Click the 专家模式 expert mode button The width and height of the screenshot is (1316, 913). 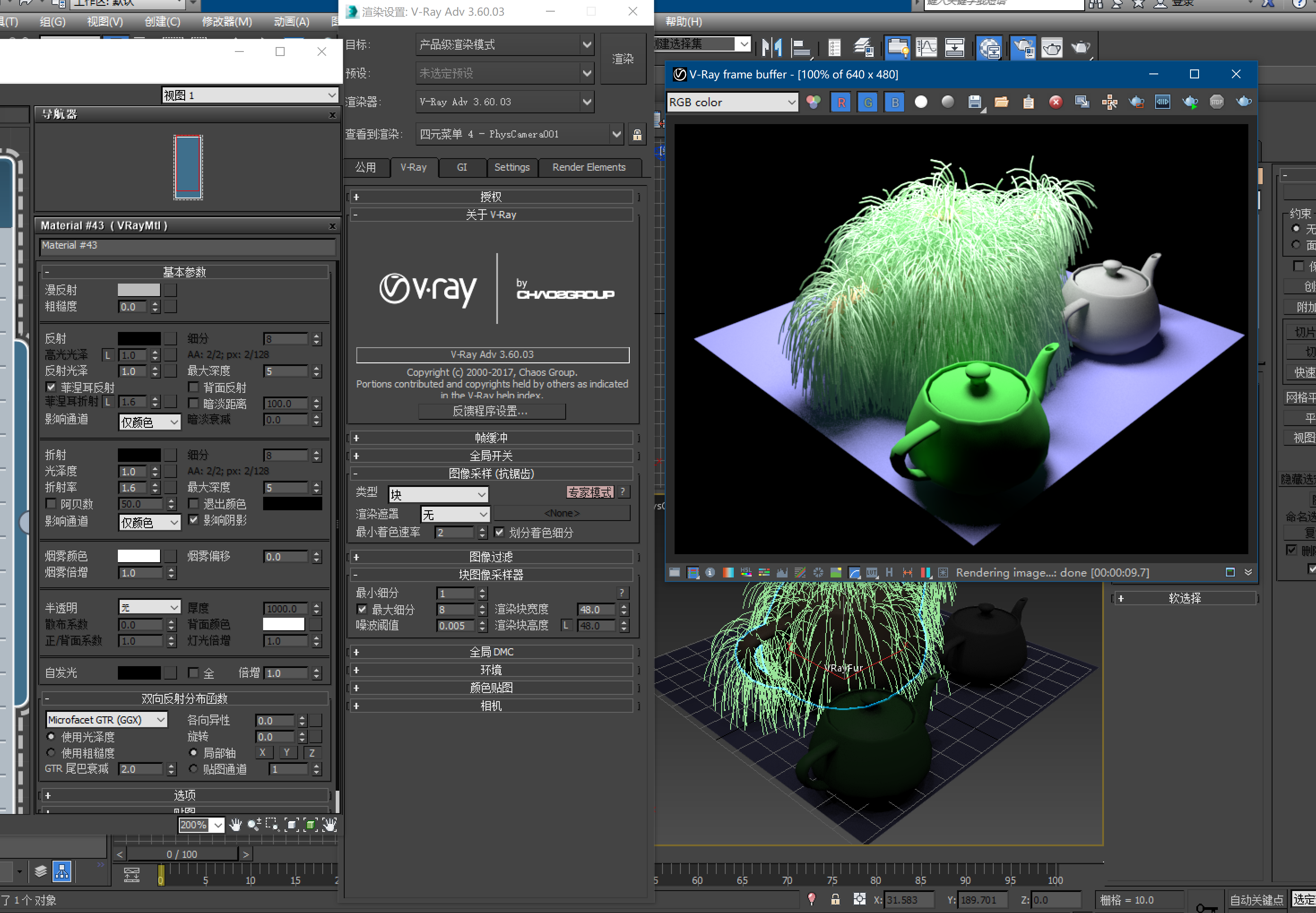click(589, 492)
